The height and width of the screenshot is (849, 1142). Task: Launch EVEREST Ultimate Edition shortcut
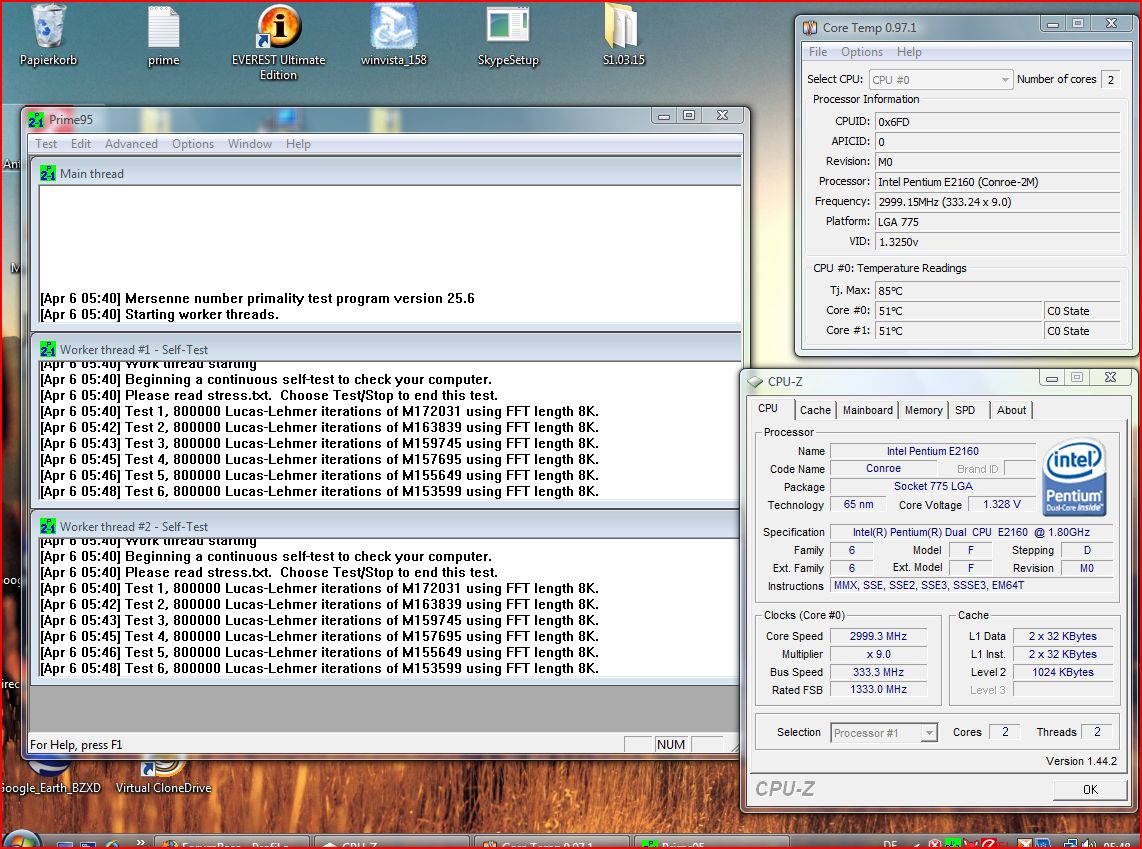pyautogui.click(x=278, y=42)
